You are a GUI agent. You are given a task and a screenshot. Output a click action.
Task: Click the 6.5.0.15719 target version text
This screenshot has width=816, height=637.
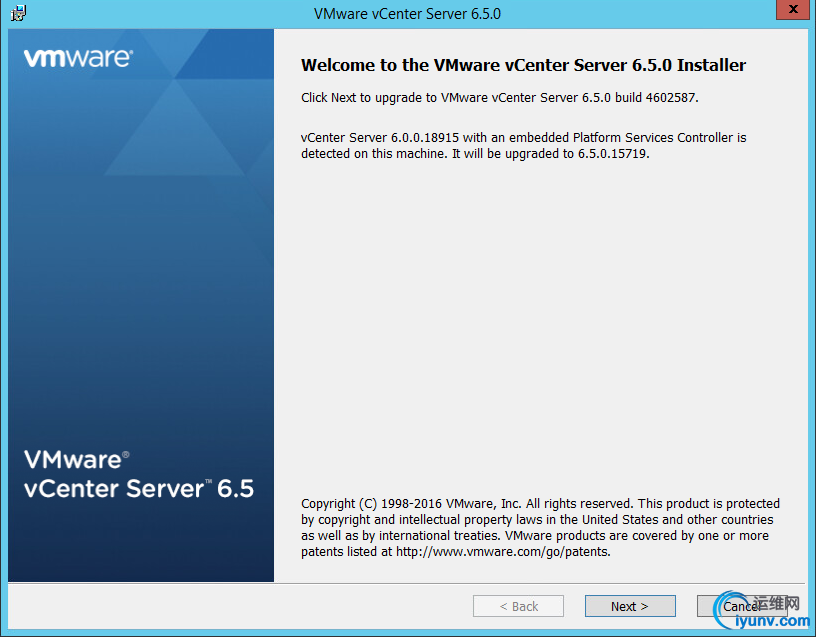point(612,154)
